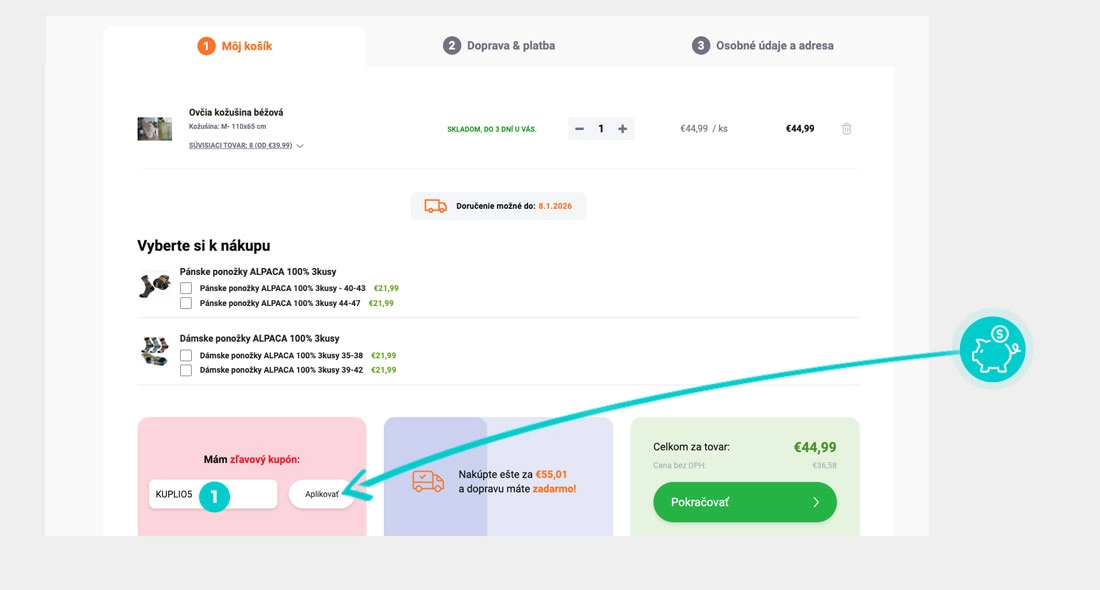Click the teal piggy bank savings icon
1100x590 pixels.
coord(990,349)
